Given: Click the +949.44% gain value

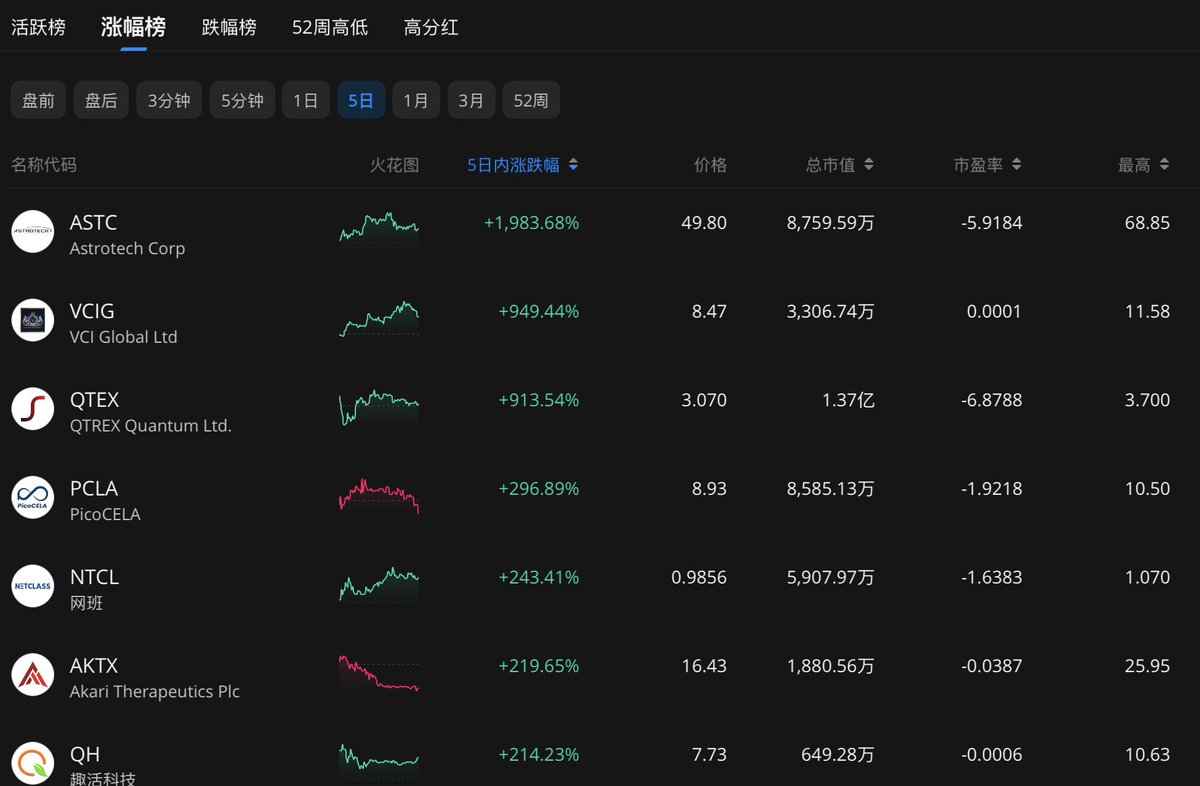Looking at the screenshot, I should pos(538,312).
